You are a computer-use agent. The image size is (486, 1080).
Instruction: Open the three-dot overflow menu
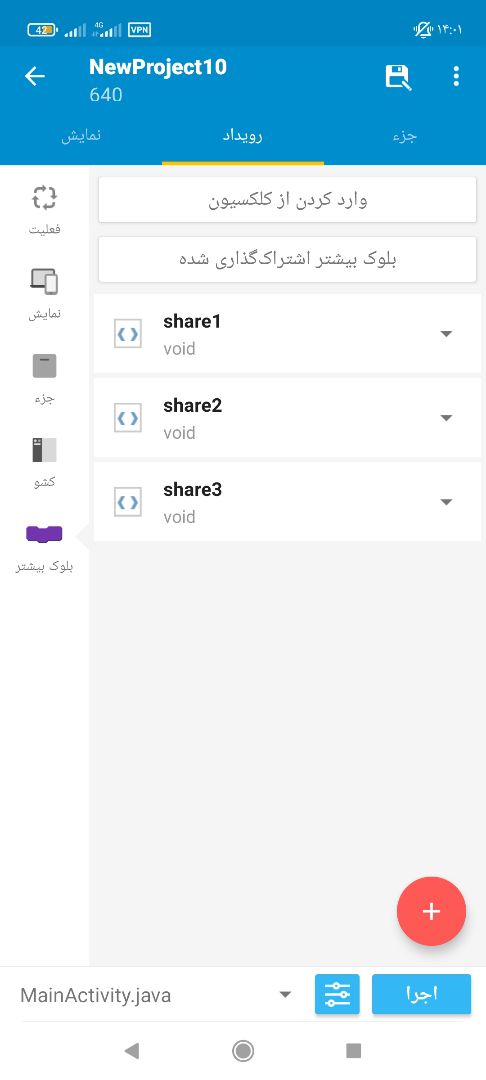(x=456, y=76)
